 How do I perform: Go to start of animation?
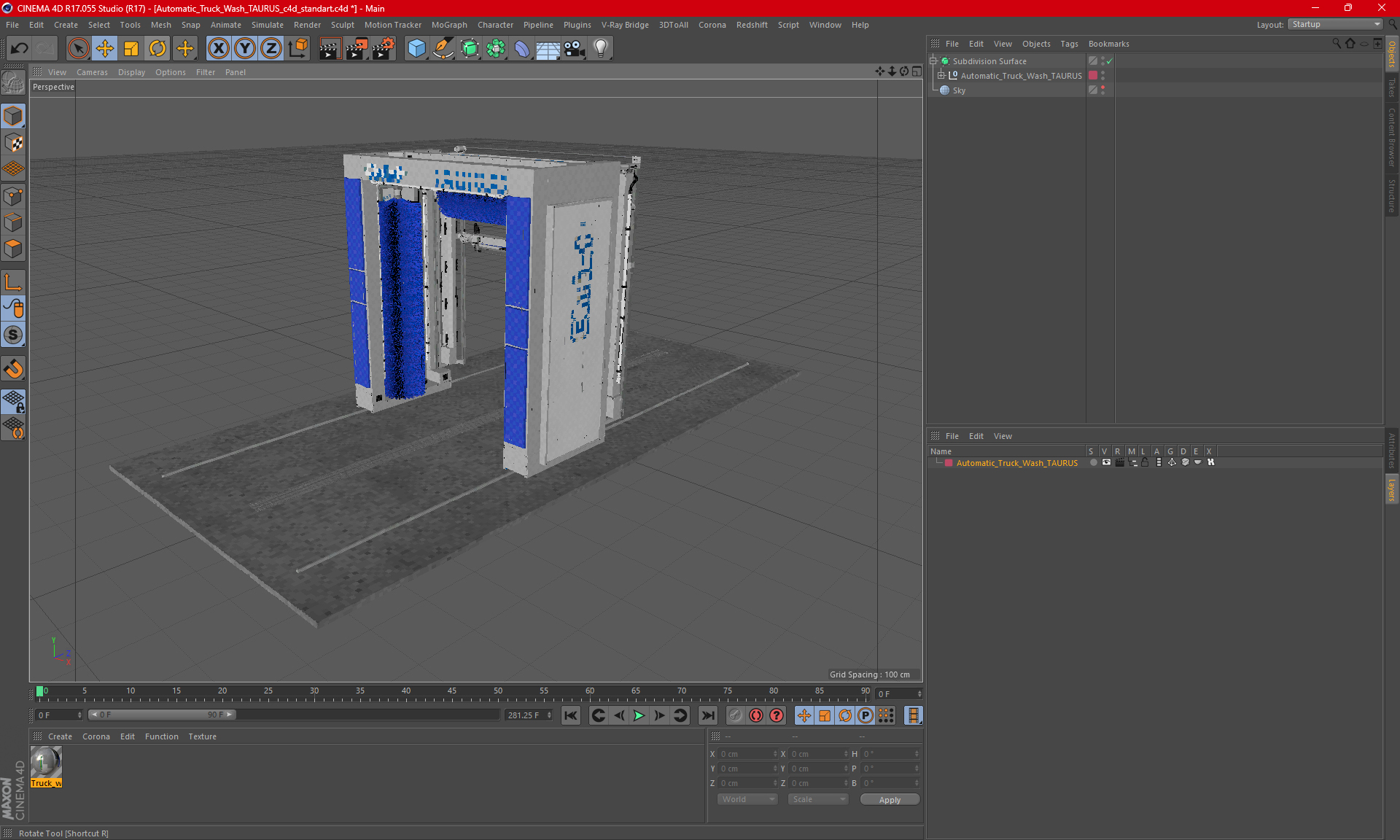pos(571,715)
